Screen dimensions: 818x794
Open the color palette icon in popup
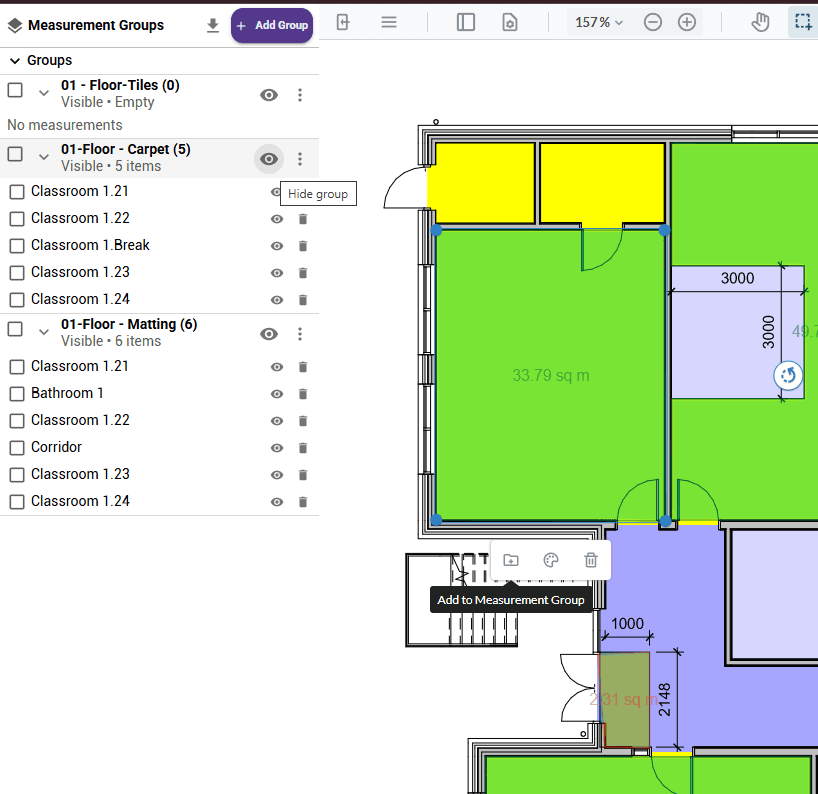coord(551,560)
